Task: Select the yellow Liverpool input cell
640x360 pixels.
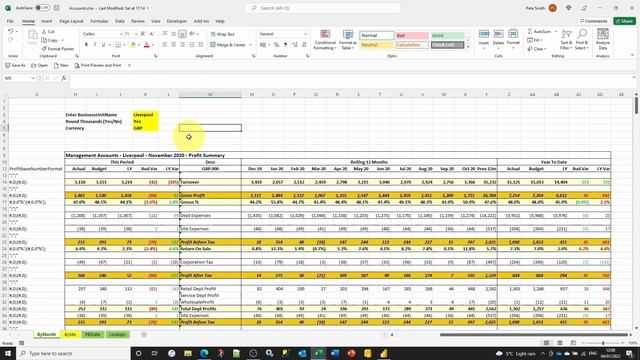Action: 145,115
